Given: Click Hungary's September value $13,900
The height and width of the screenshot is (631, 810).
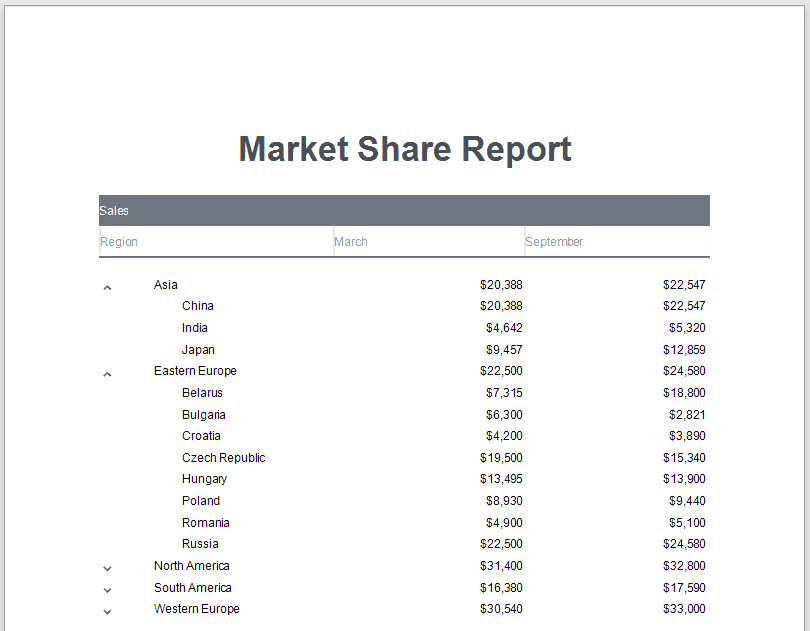Looking at the screenshot, I should [x=684, y=479].
